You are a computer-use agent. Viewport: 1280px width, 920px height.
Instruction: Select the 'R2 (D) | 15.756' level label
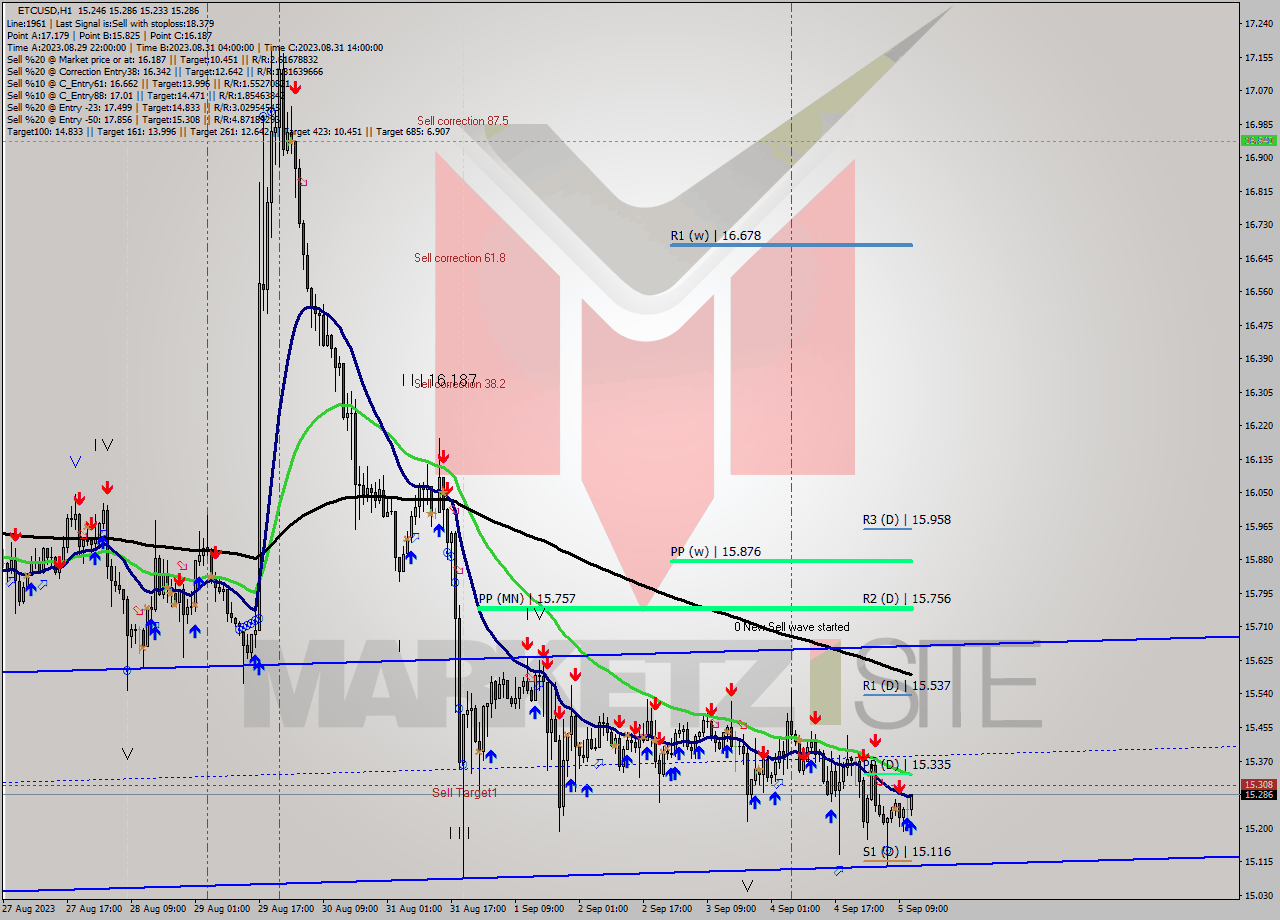[x=907, y=599]
